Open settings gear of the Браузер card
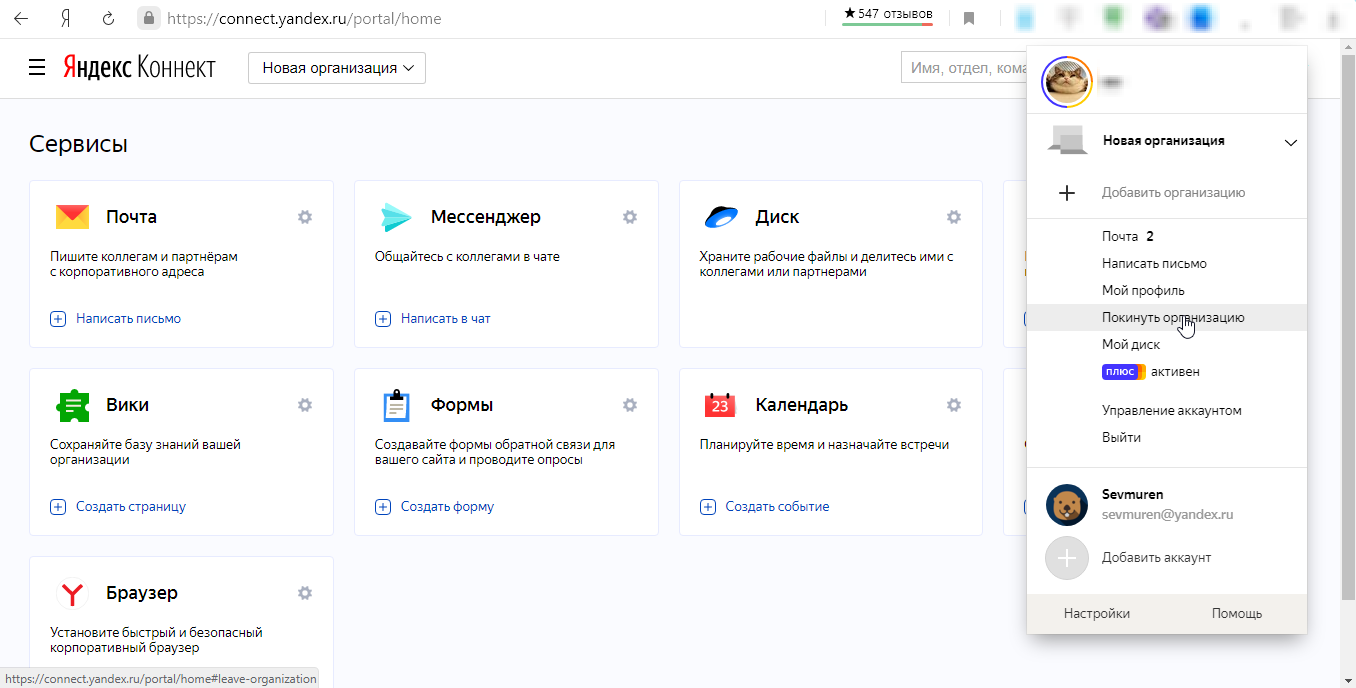This screenshot has width=1356, height=688. point(305,593)
